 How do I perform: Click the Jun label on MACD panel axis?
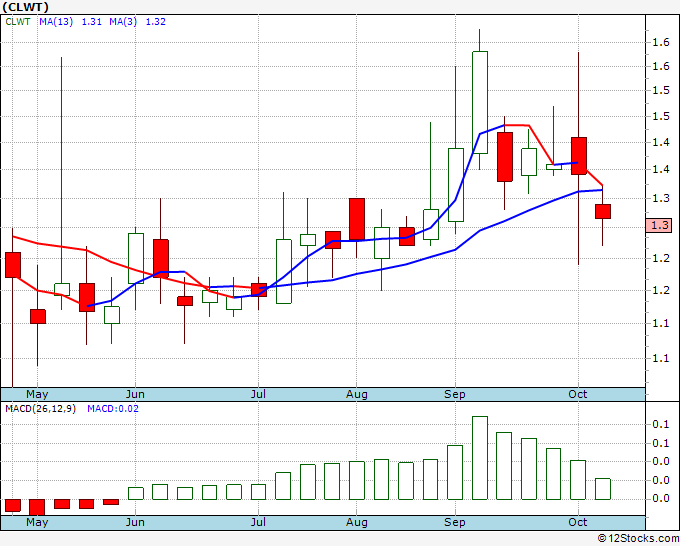[135, 522]
